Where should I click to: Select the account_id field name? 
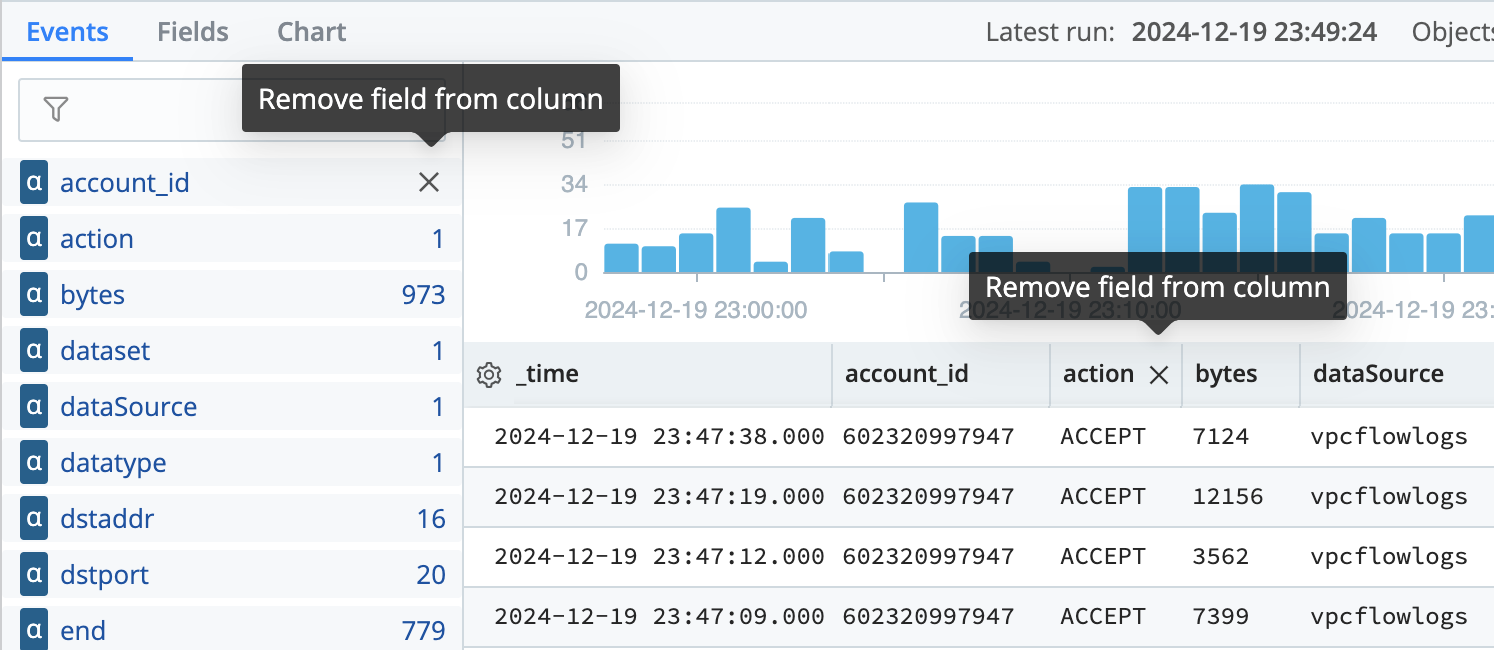pos(125,183)
